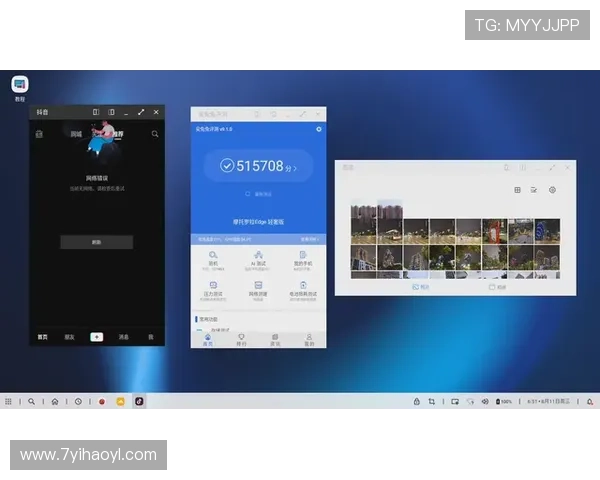
Task: Select the news tab in AnTuTu bottom bar
Action: click(x=275, y=340)
